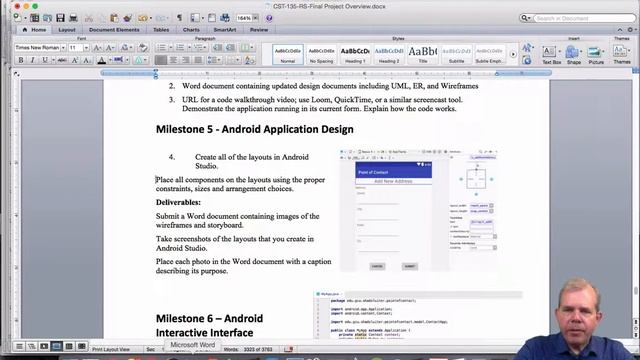Select the Format Painter paintbrush icon
This screenshot has width=640, height=360.
[x=128, y=18]
